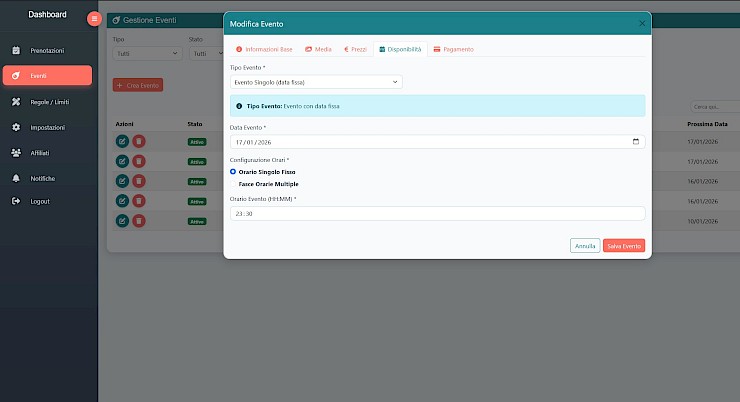Open Impostazioni in the sidebar
The image size is (740, 402).
tap(47, 127)
